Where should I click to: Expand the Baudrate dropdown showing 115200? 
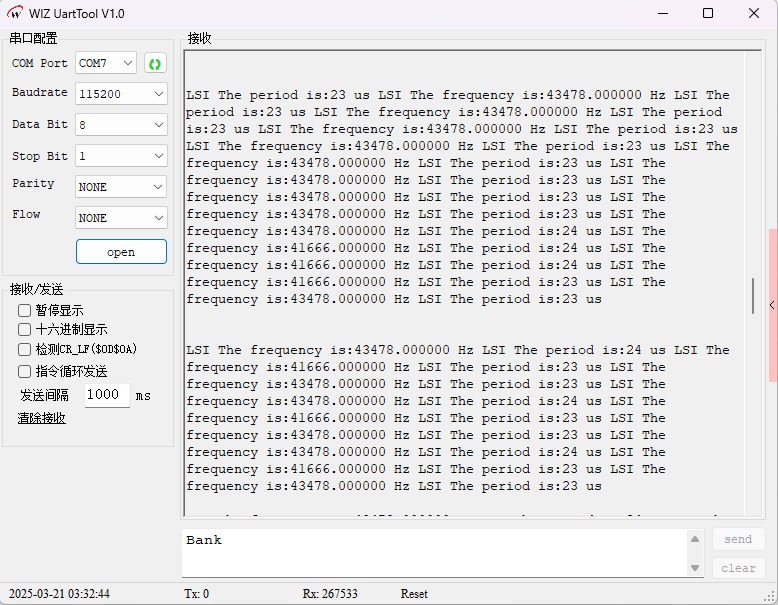click(x=121, y=93)
